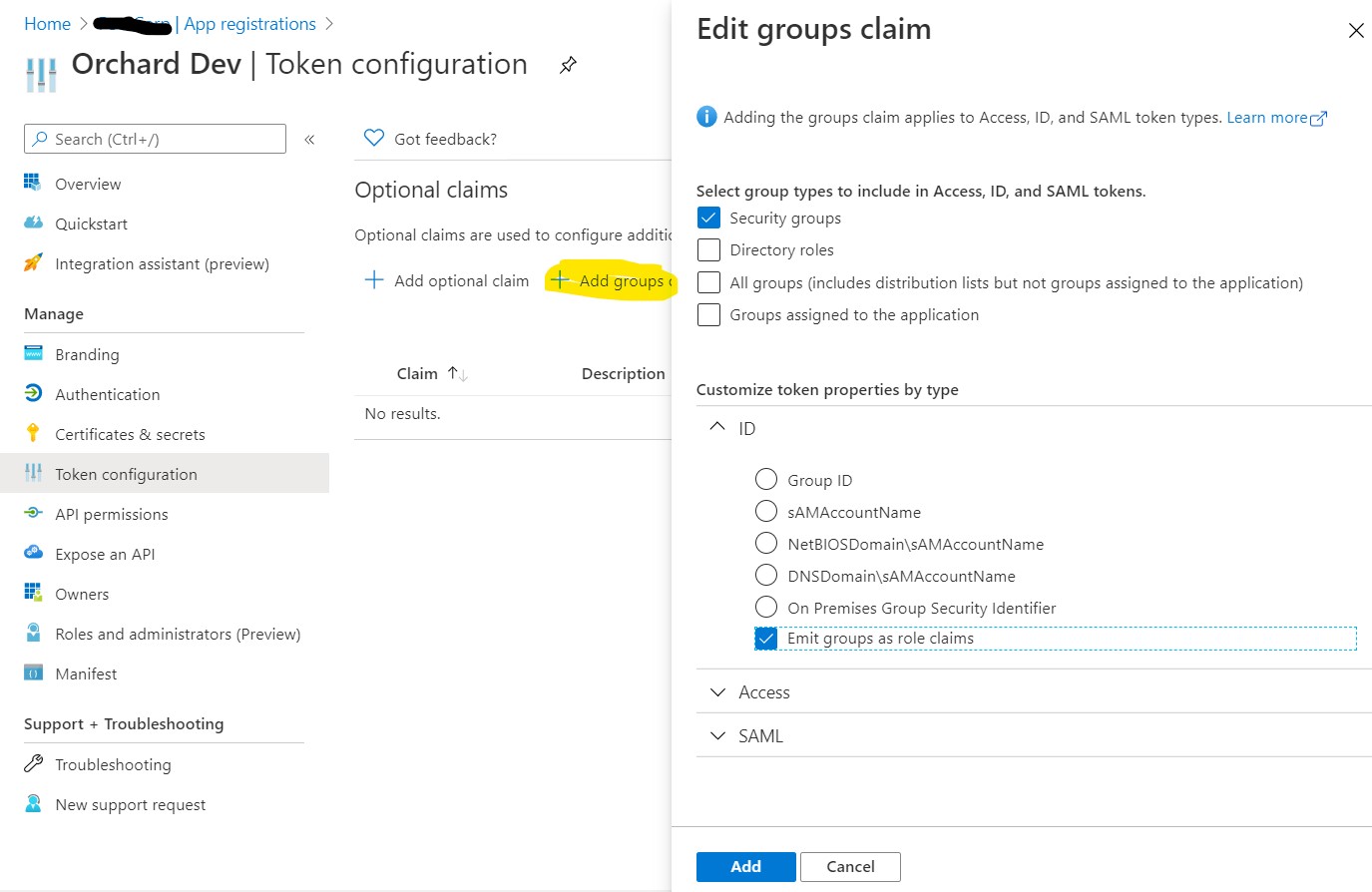The height and width of the screenshot is (892, 1372).
Task: Click the Roles and administrators icon
Action: point(33,633)
